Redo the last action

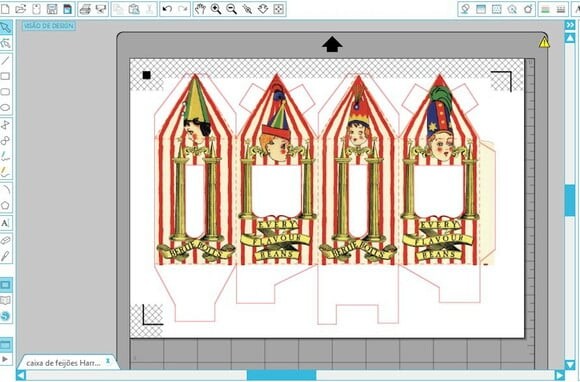pyautogui.click(x=183, y=9)
